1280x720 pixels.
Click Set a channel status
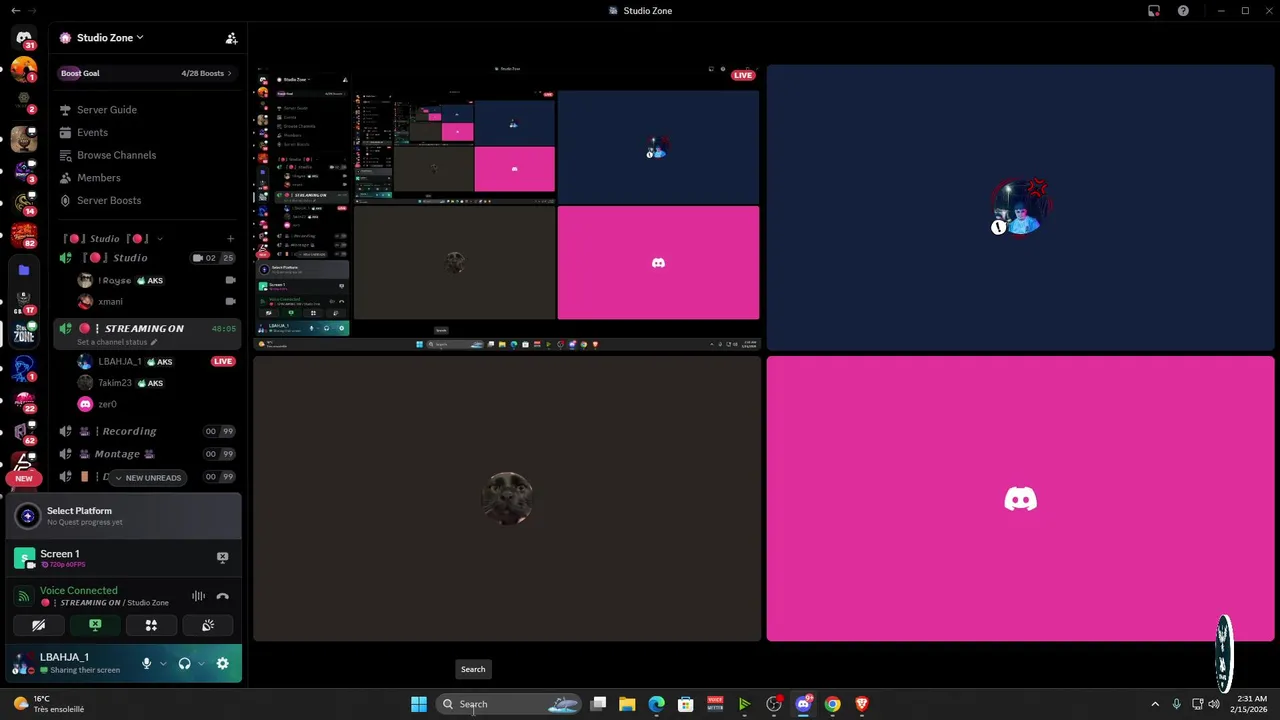(117, 342)
